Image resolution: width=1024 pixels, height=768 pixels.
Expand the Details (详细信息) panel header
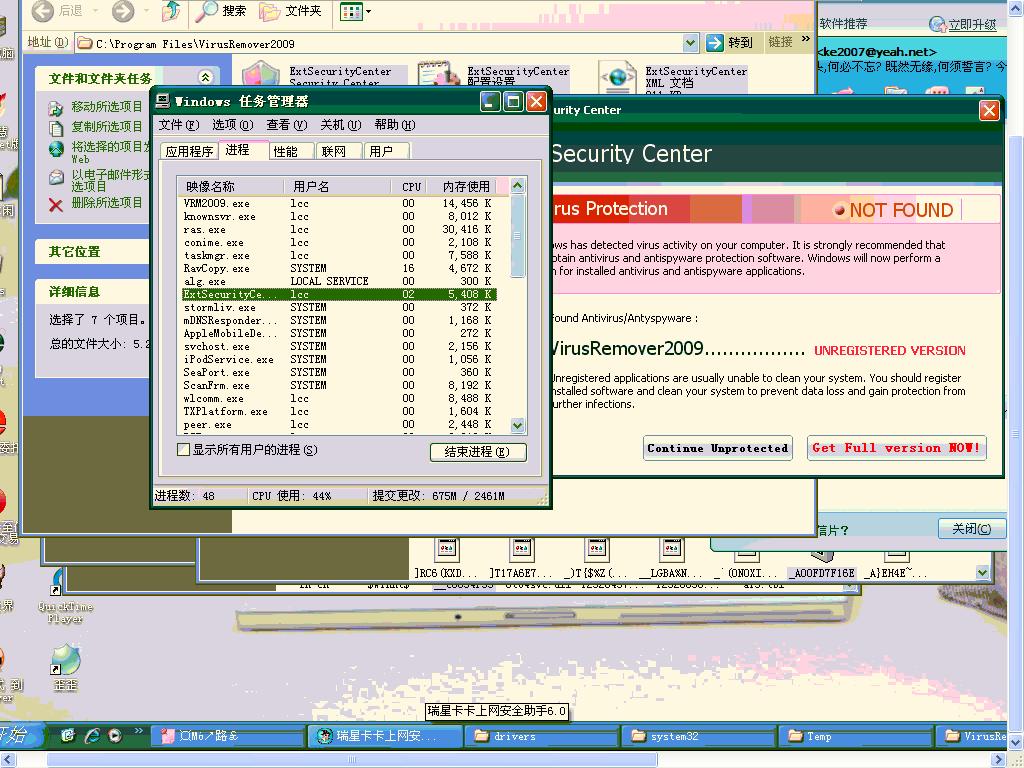pos(92,292)
